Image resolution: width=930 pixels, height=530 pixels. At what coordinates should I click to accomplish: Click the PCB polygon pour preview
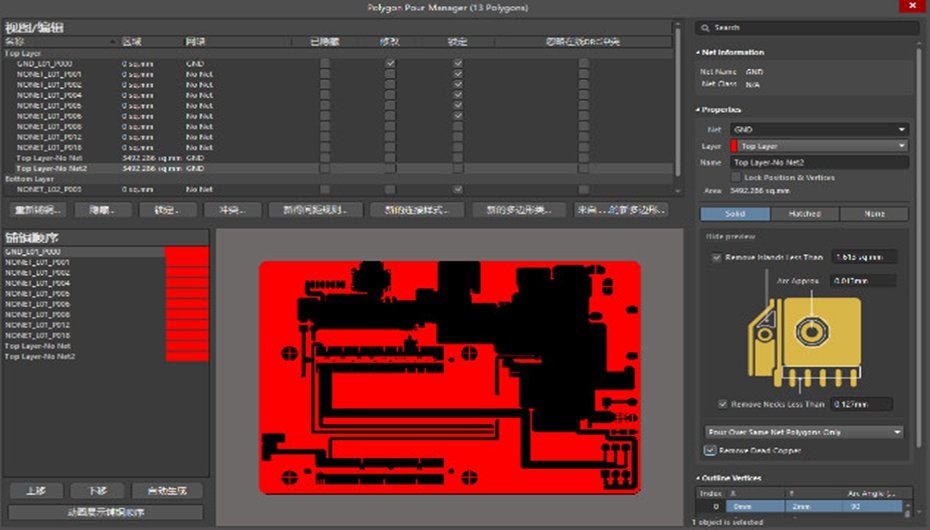[x=450, y=378]
